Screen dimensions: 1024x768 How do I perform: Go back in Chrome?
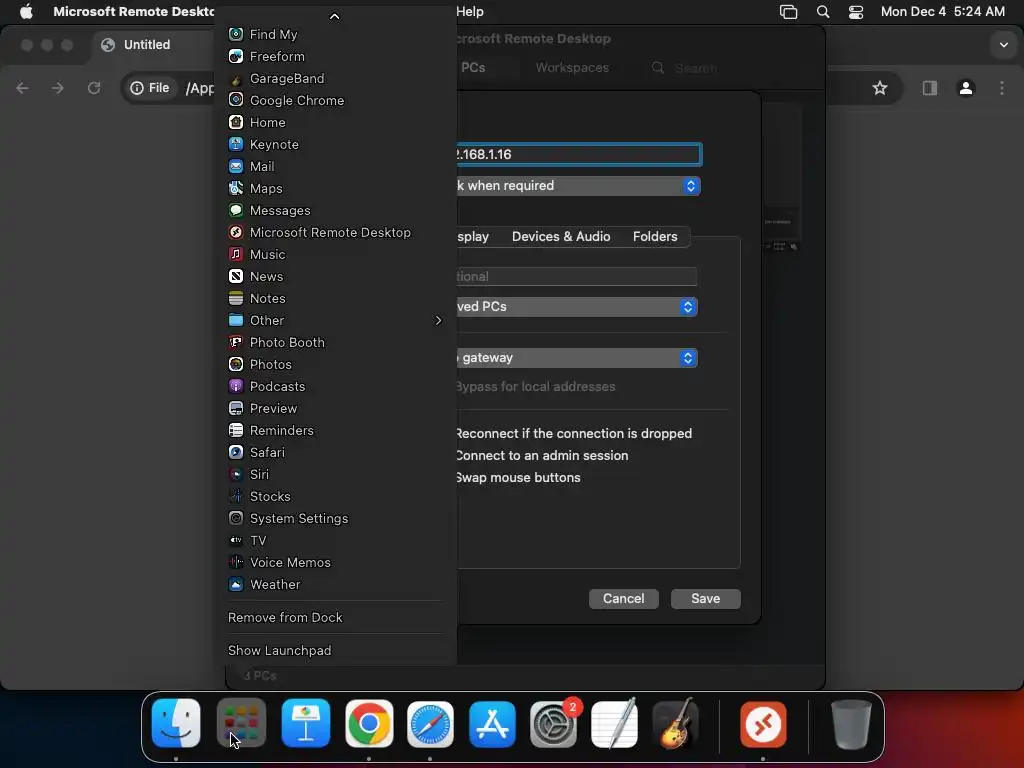coord(22,88)
